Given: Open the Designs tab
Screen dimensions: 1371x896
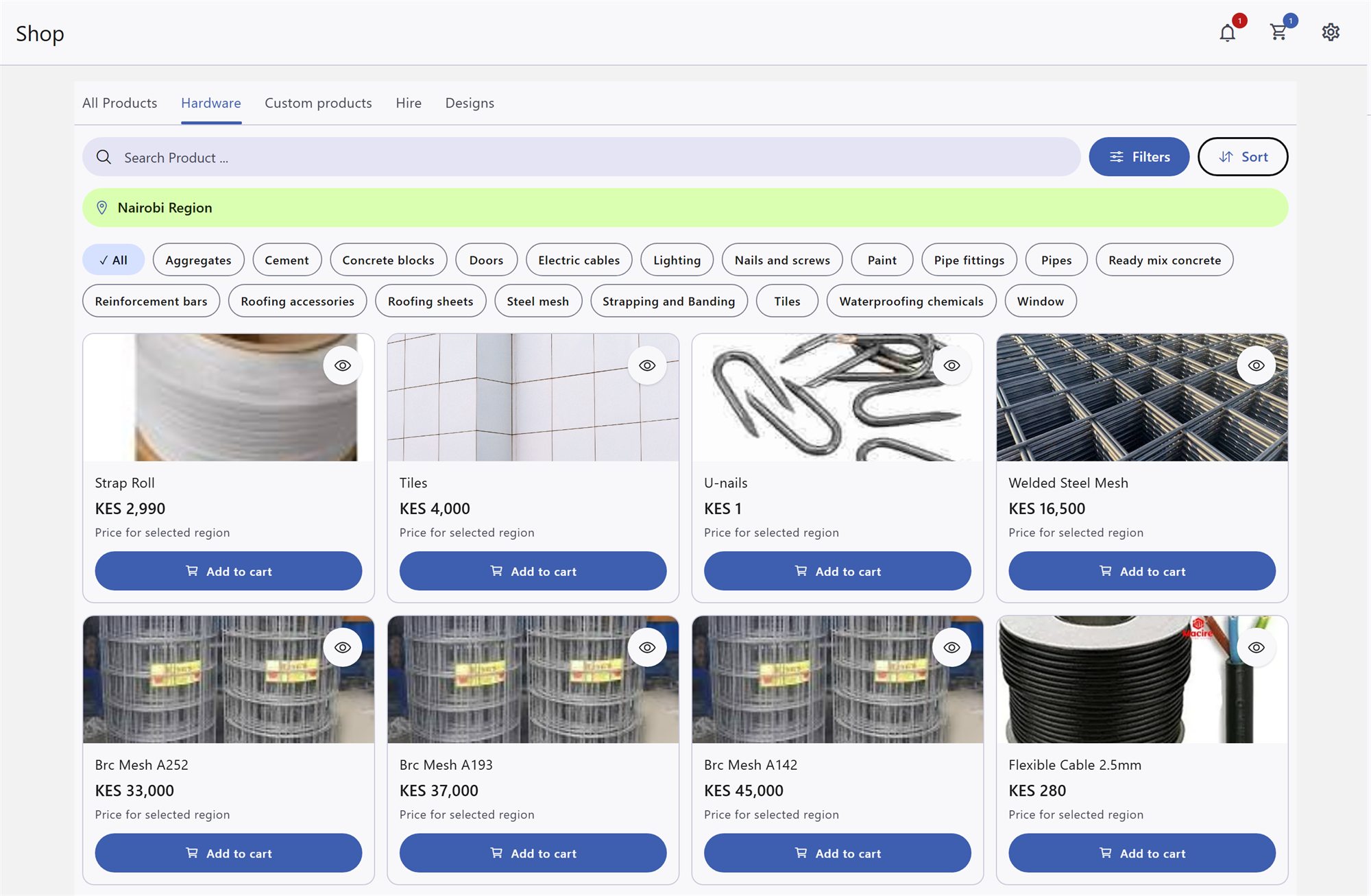Looking at the screenshot, I should coord(470,103).
